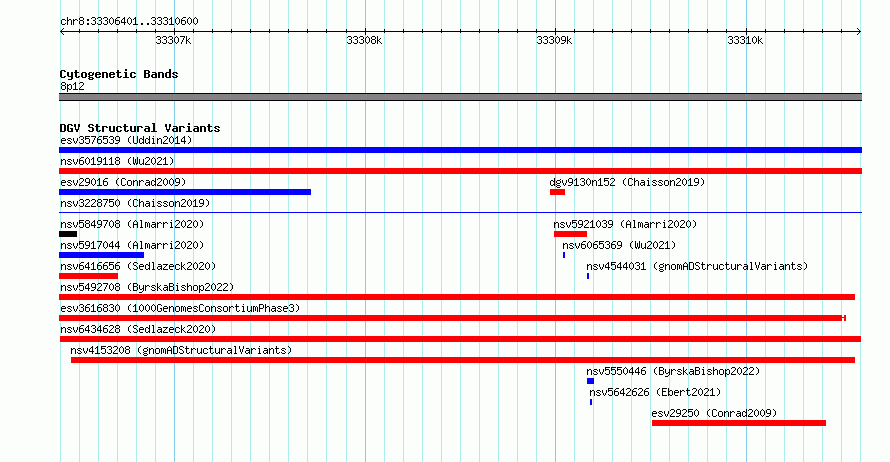
Task: Select the red nsv6416656 variant bar
Action: pyautogui.click(x=89, y=276)
